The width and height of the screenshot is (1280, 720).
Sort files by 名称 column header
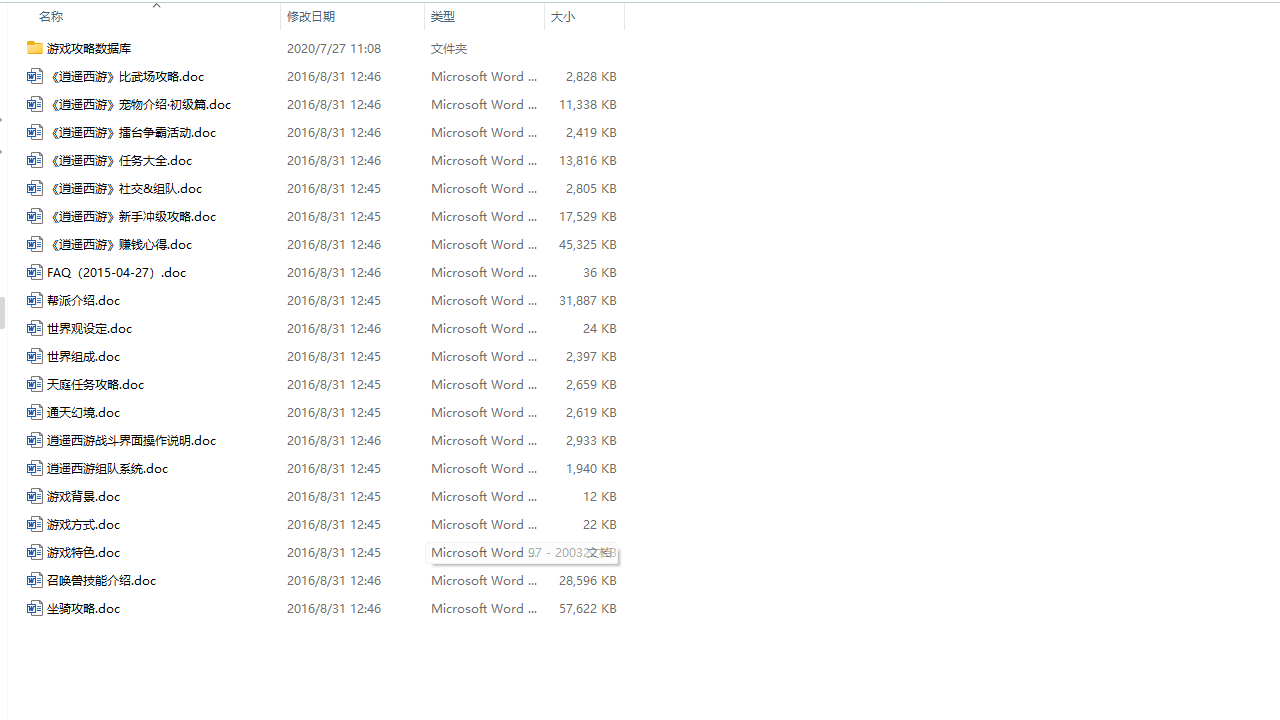[x=51, y=17]
